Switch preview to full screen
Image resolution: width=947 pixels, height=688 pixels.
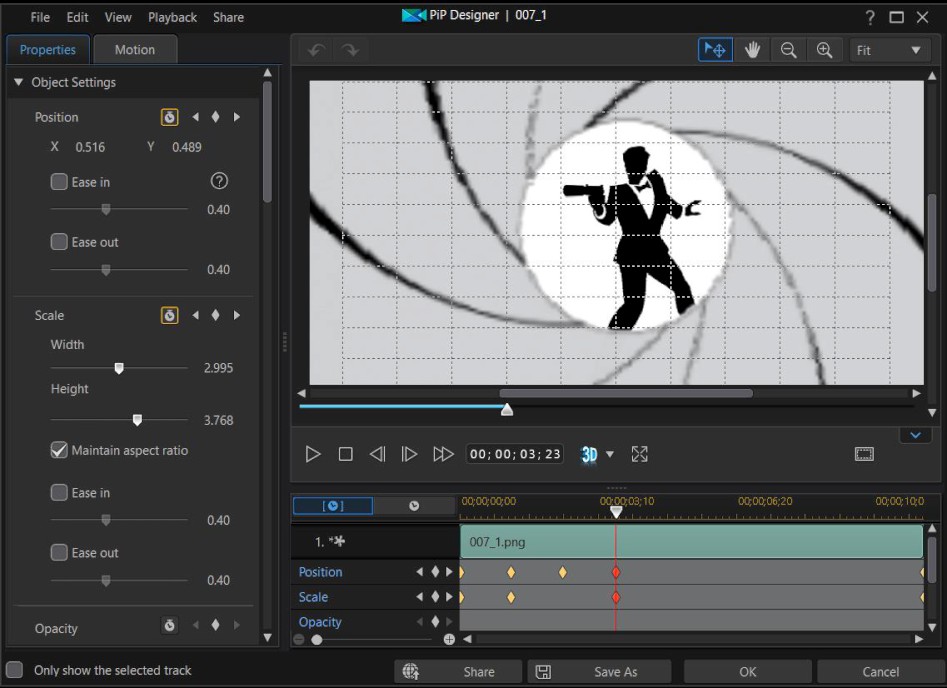coord(640,454)
